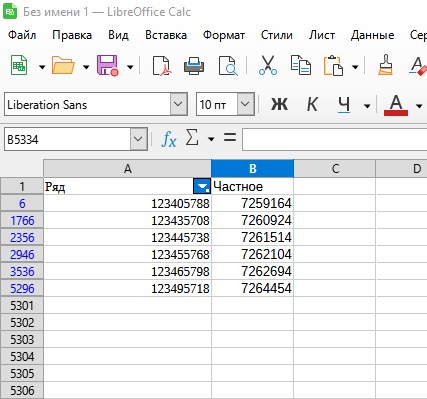
Task: Select the Clone Formatting brush icon
Action: [385, 65]
